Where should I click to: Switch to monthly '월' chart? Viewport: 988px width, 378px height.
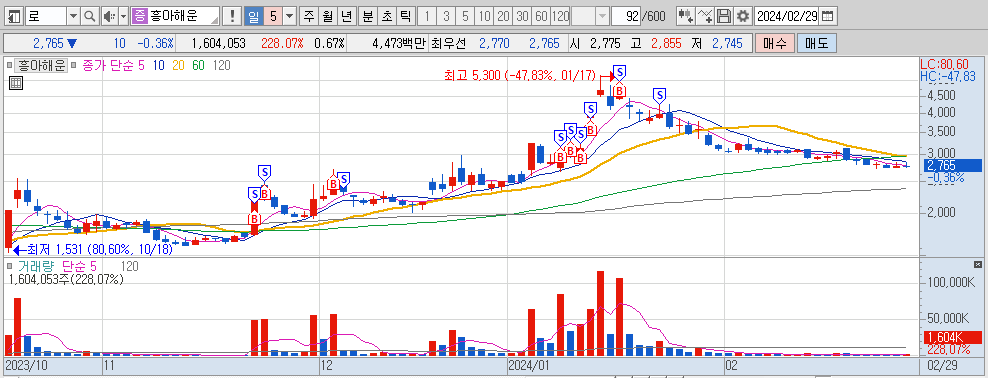pyautogui.click(x=328, y=16)
